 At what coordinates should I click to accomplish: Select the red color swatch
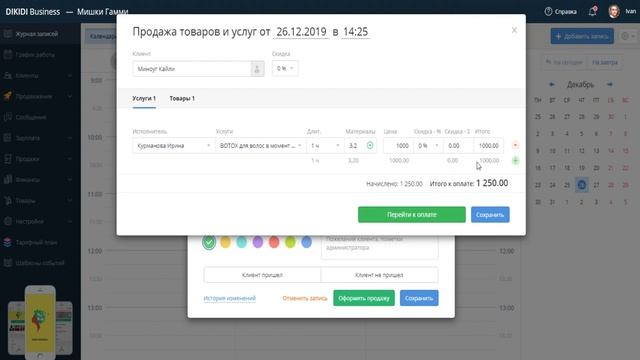click(274, 242)
